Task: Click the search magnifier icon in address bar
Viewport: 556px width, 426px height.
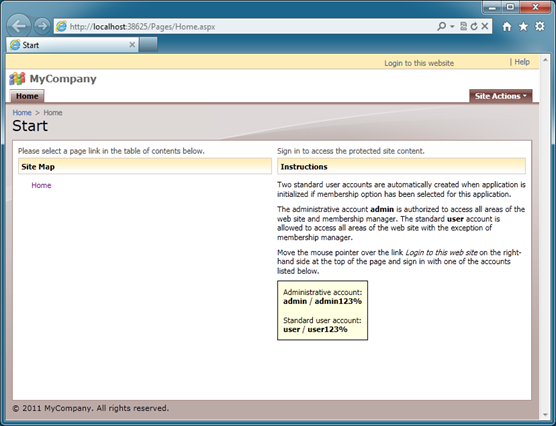Action: click(x=441, y=26)
